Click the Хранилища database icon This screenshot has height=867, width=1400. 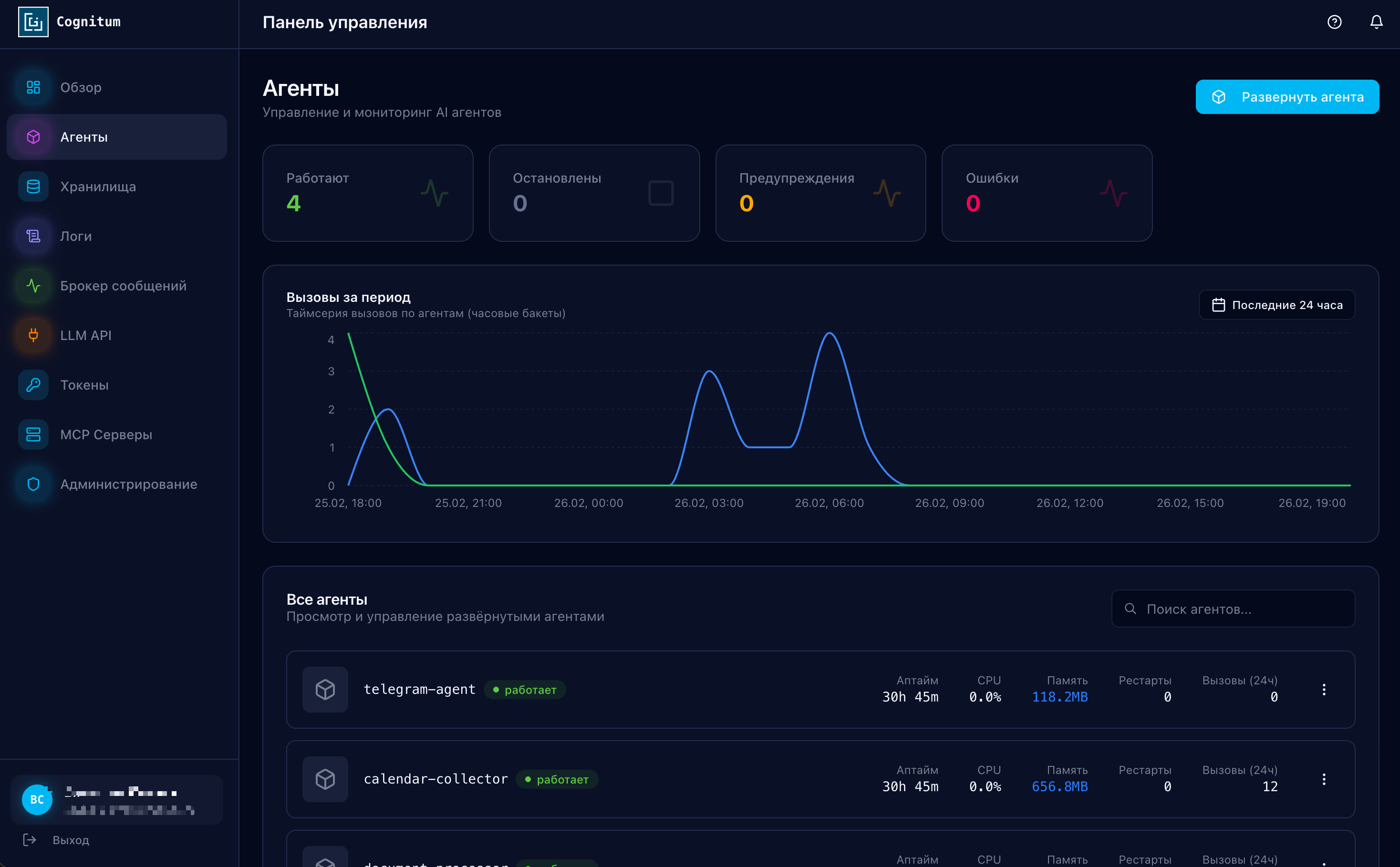pos(33,186)
